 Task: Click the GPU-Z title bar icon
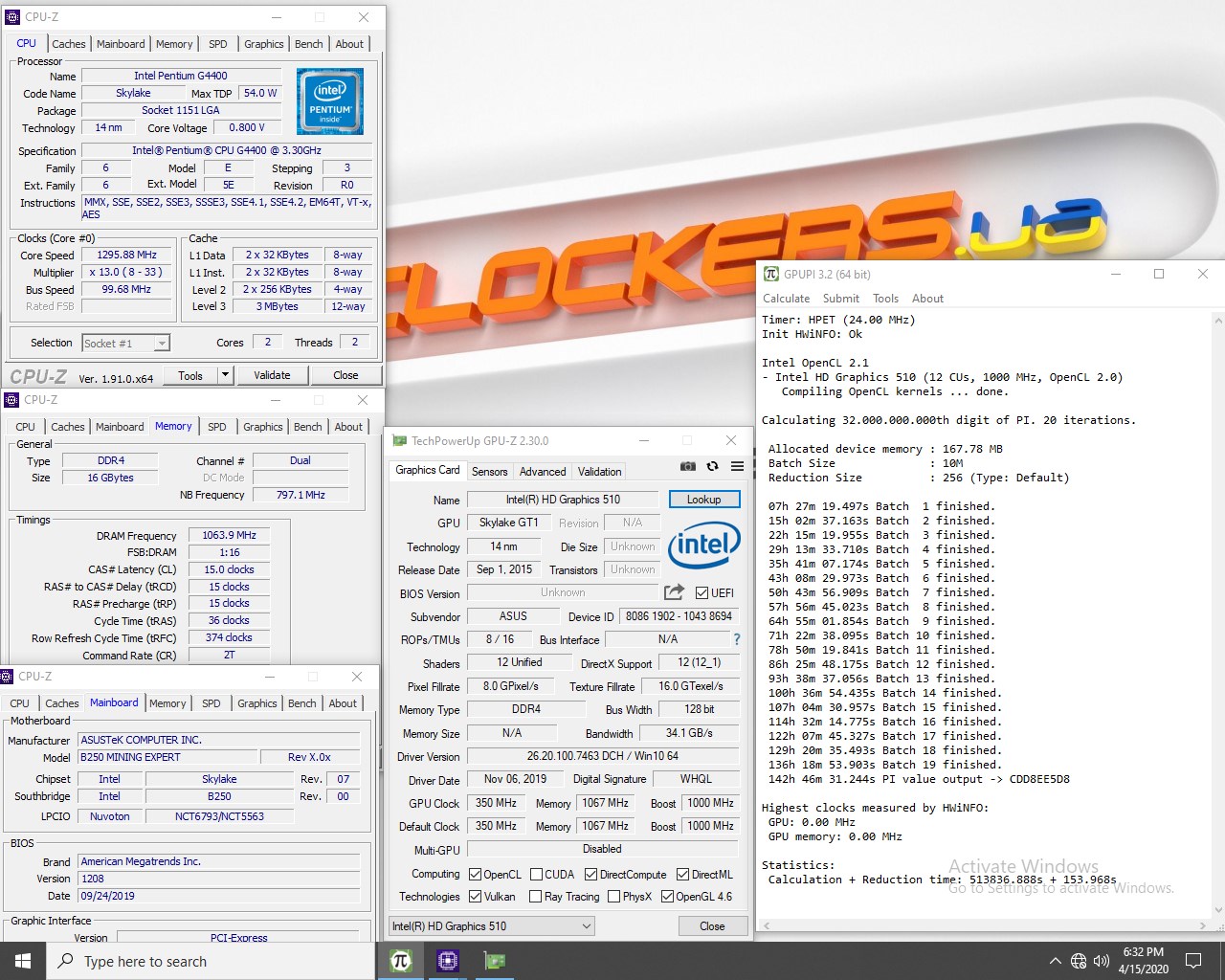[x=400, y=440]
